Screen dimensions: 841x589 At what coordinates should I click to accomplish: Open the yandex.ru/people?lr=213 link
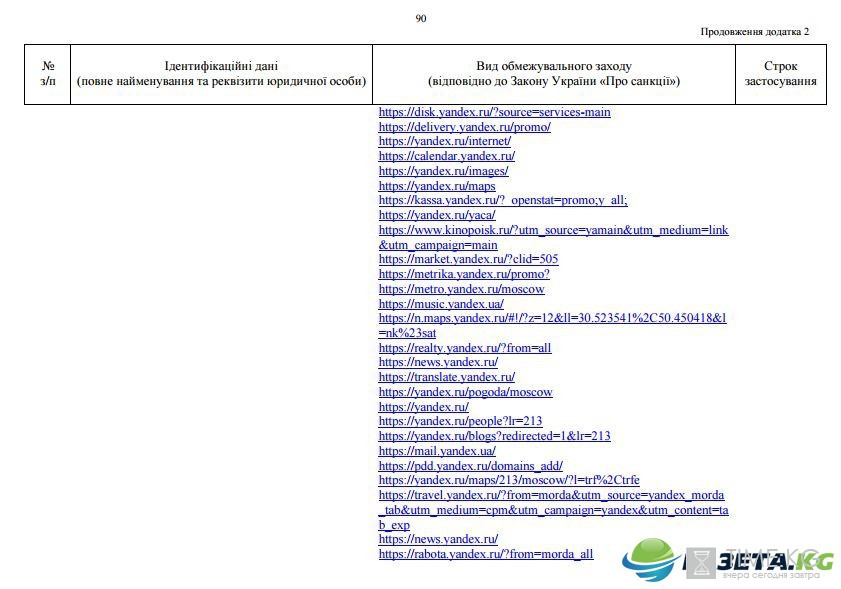460,421
